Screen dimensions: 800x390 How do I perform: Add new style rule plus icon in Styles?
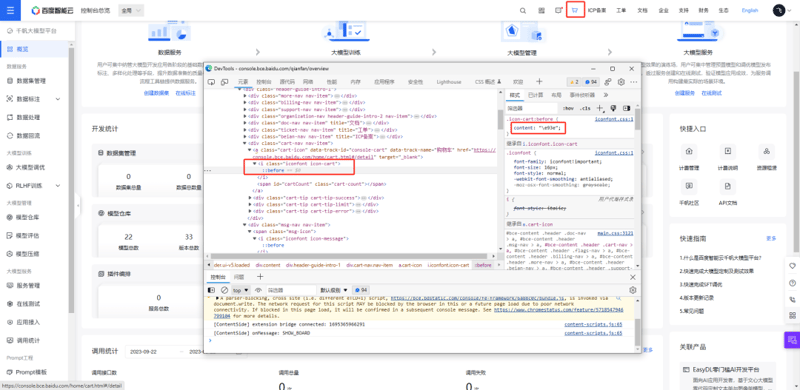(x=600, y=108)
